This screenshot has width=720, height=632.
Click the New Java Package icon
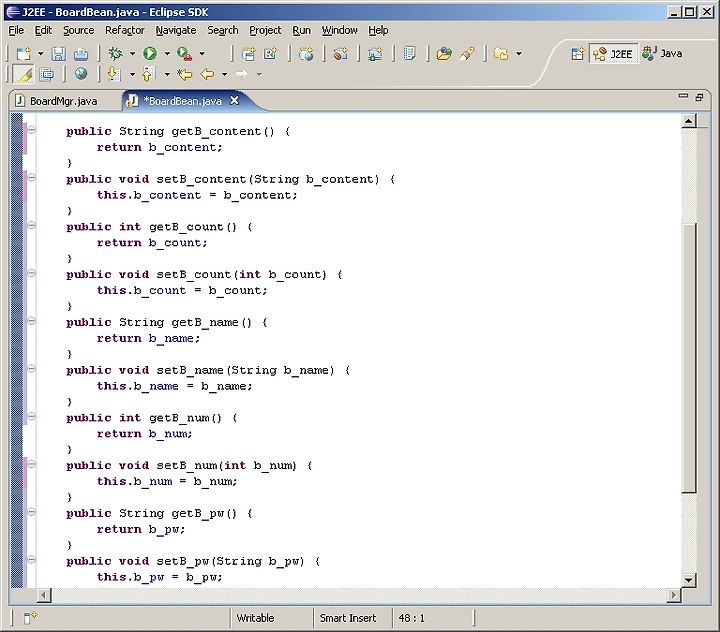pyautogui.click(x=270, y=54)
